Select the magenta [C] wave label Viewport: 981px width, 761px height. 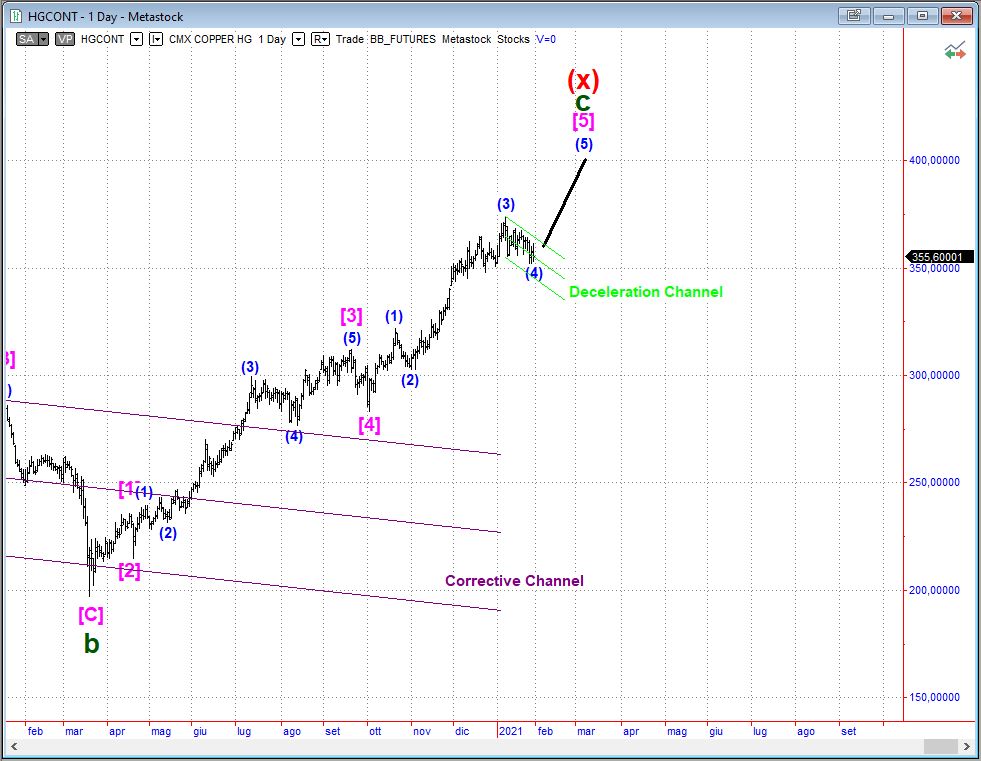(x=91, y=615)
